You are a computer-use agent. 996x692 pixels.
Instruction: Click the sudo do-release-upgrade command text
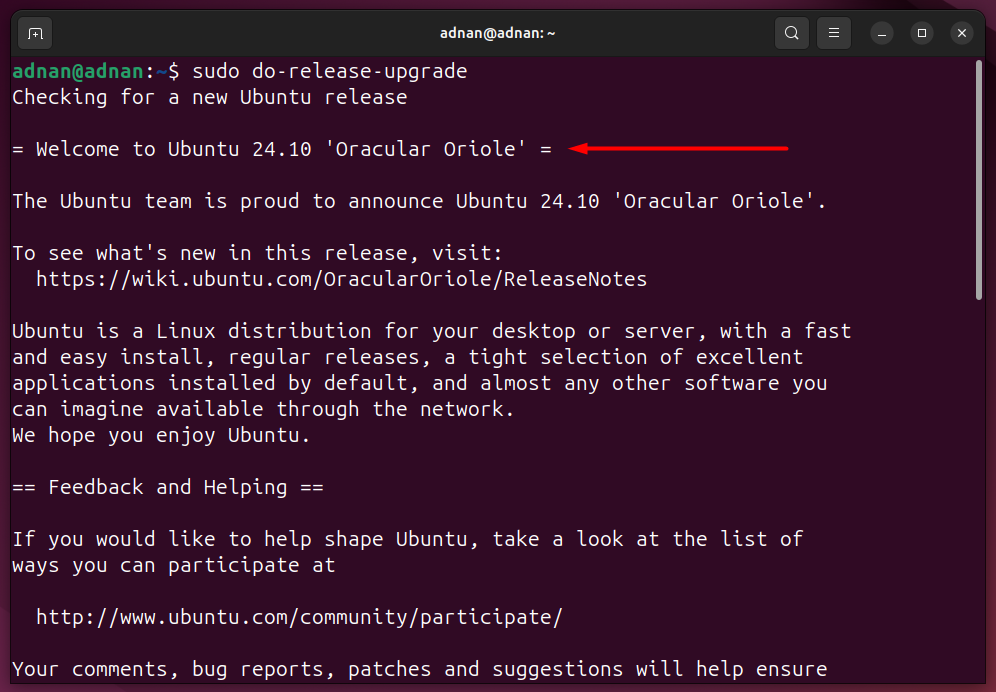click(x=330, y=71)
